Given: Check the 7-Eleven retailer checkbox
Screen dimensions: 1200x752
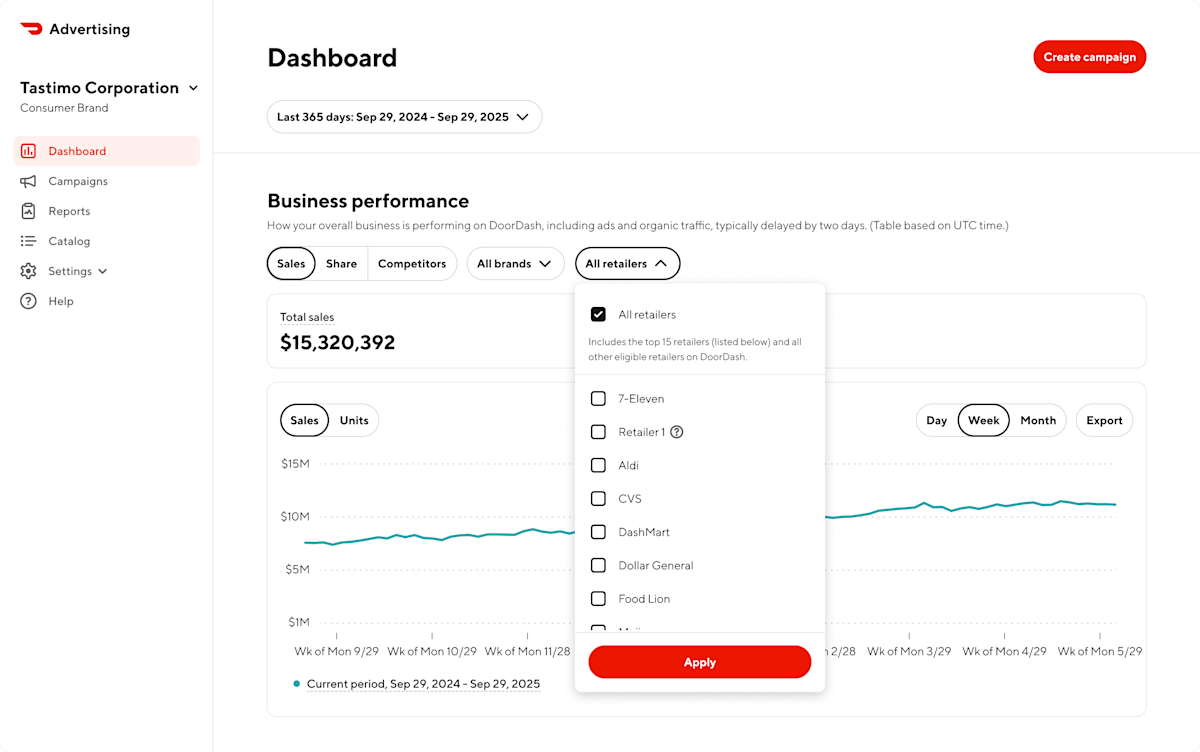Looking at the screenshot, I should click(x=598, y=398).
